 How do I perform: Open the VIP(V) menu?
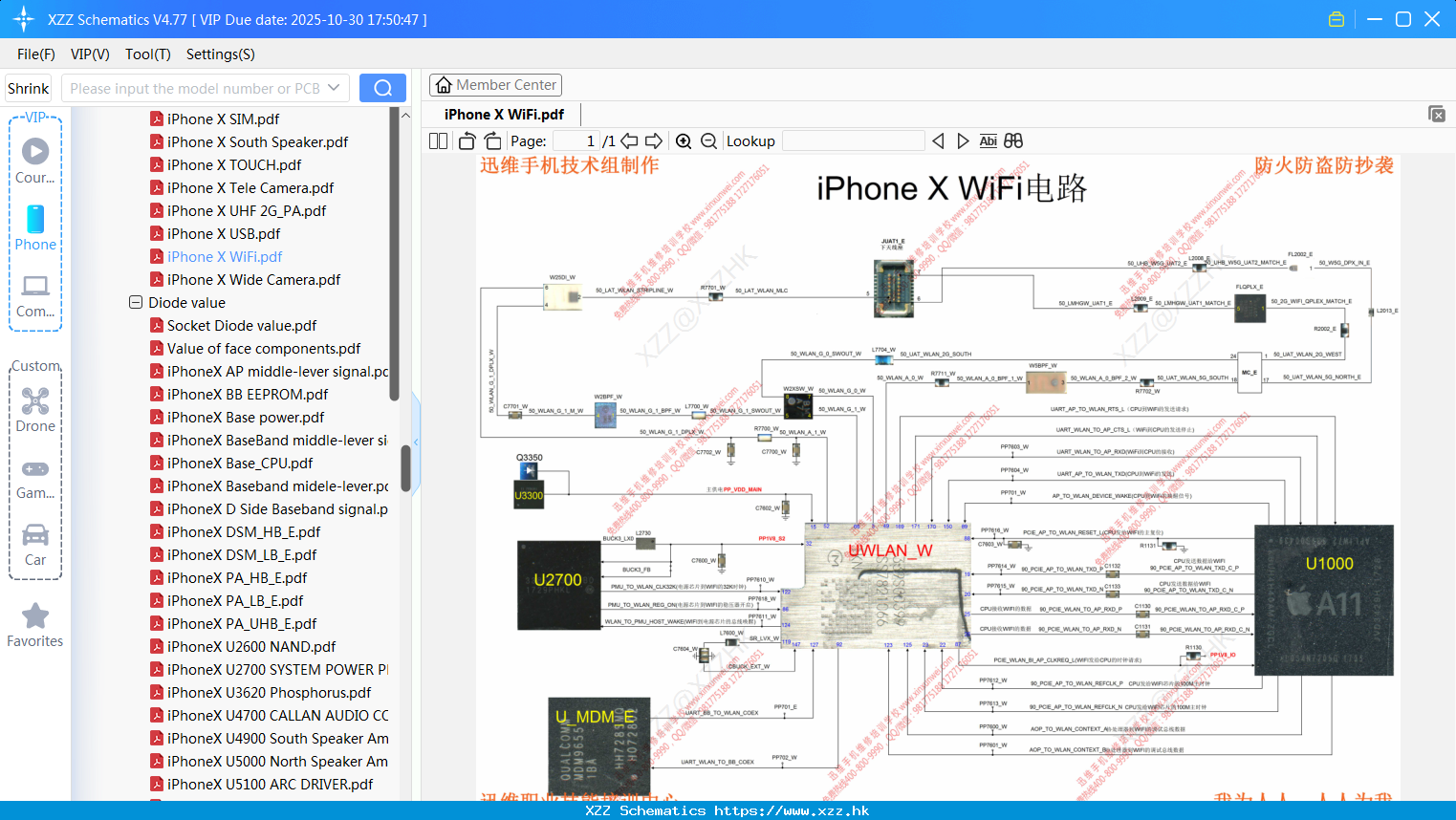pos(90,54)
